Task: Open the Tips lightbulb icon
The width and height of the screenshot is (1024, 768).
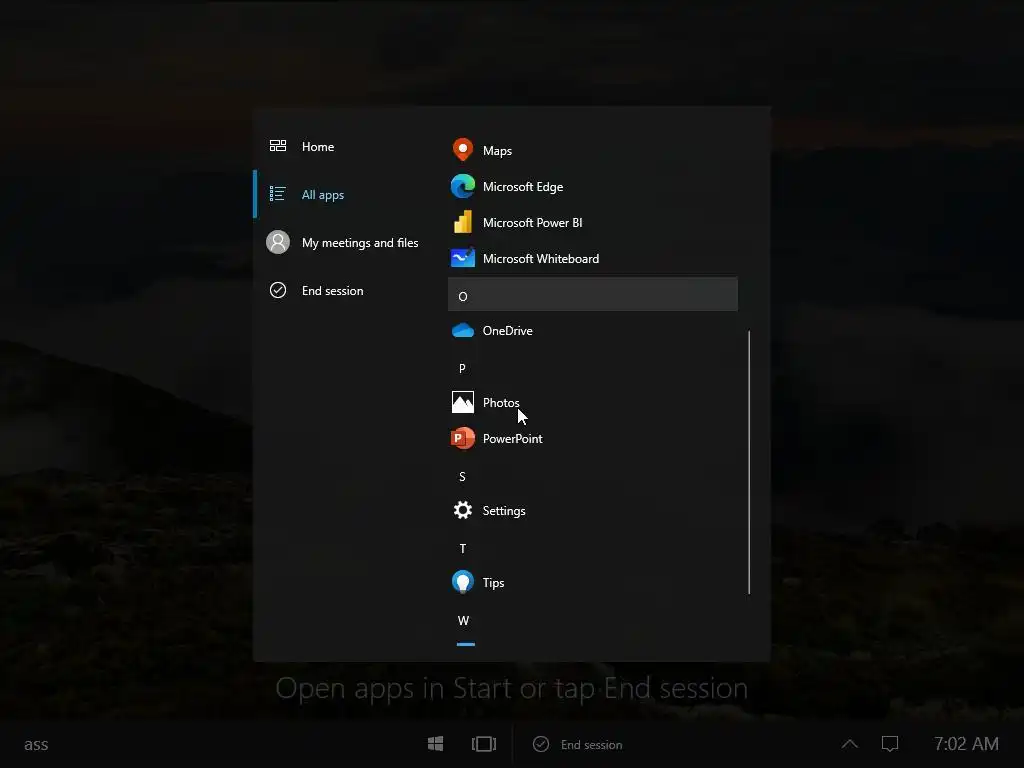Action: tap(463, 582)
